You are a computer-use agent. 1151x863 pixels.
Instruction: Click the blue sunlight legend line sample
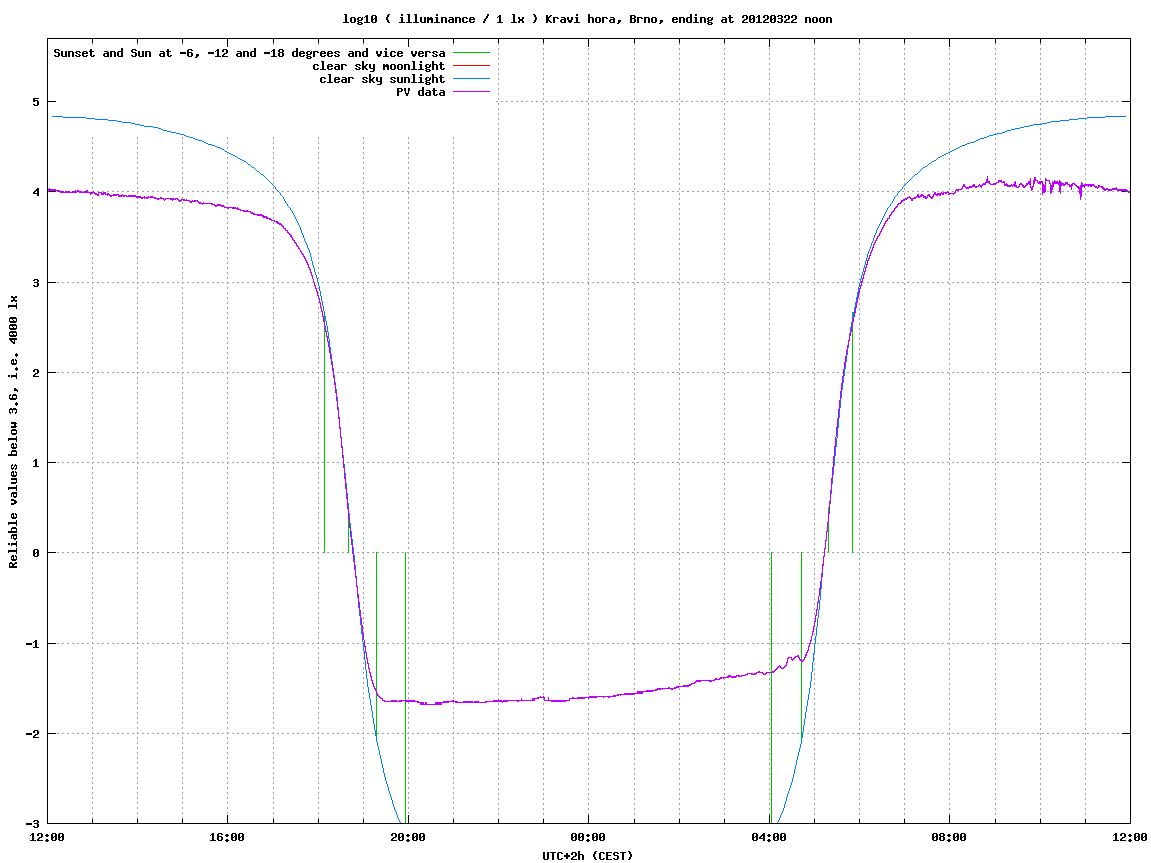[x=471, y=79]
